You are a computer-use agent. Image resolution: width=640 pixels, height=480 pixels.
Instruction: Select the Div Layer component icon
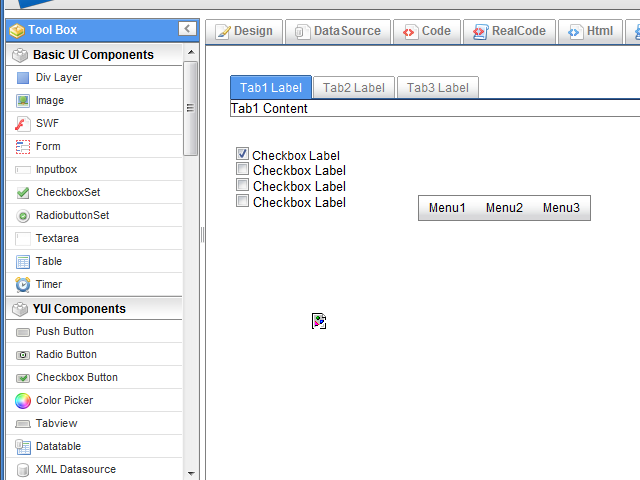point(23,77)
